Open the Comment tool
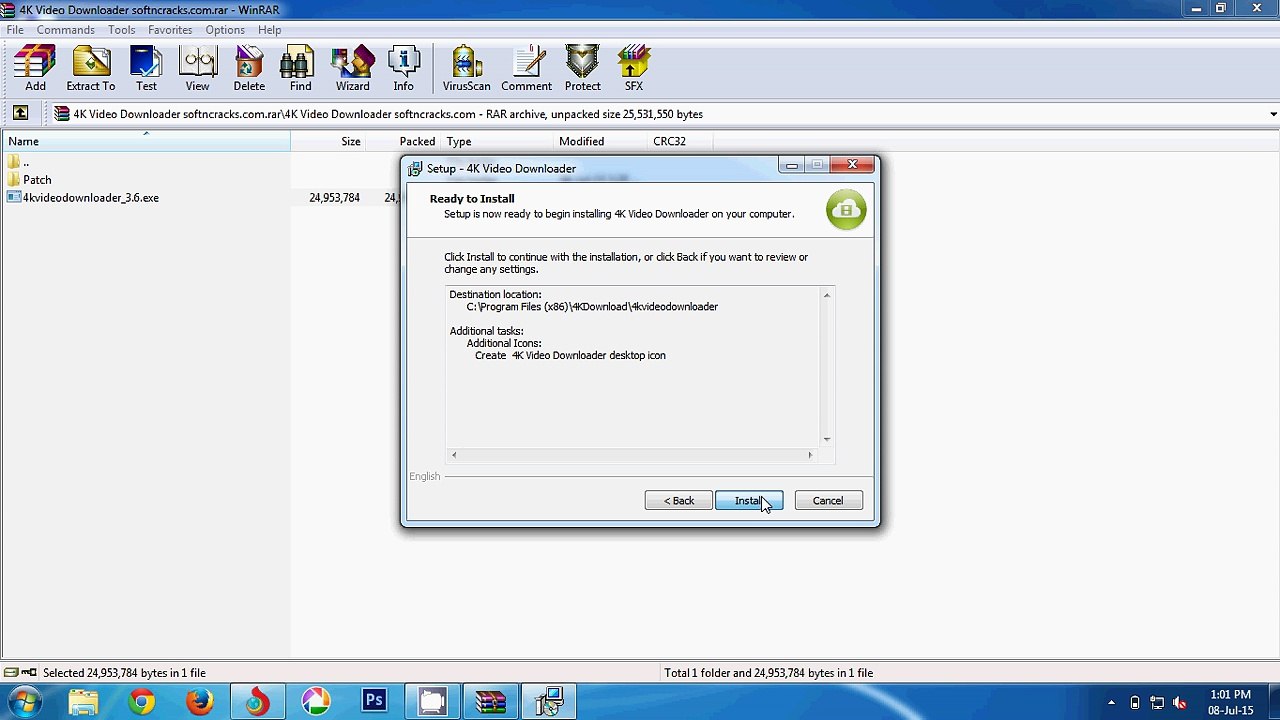 527,69
